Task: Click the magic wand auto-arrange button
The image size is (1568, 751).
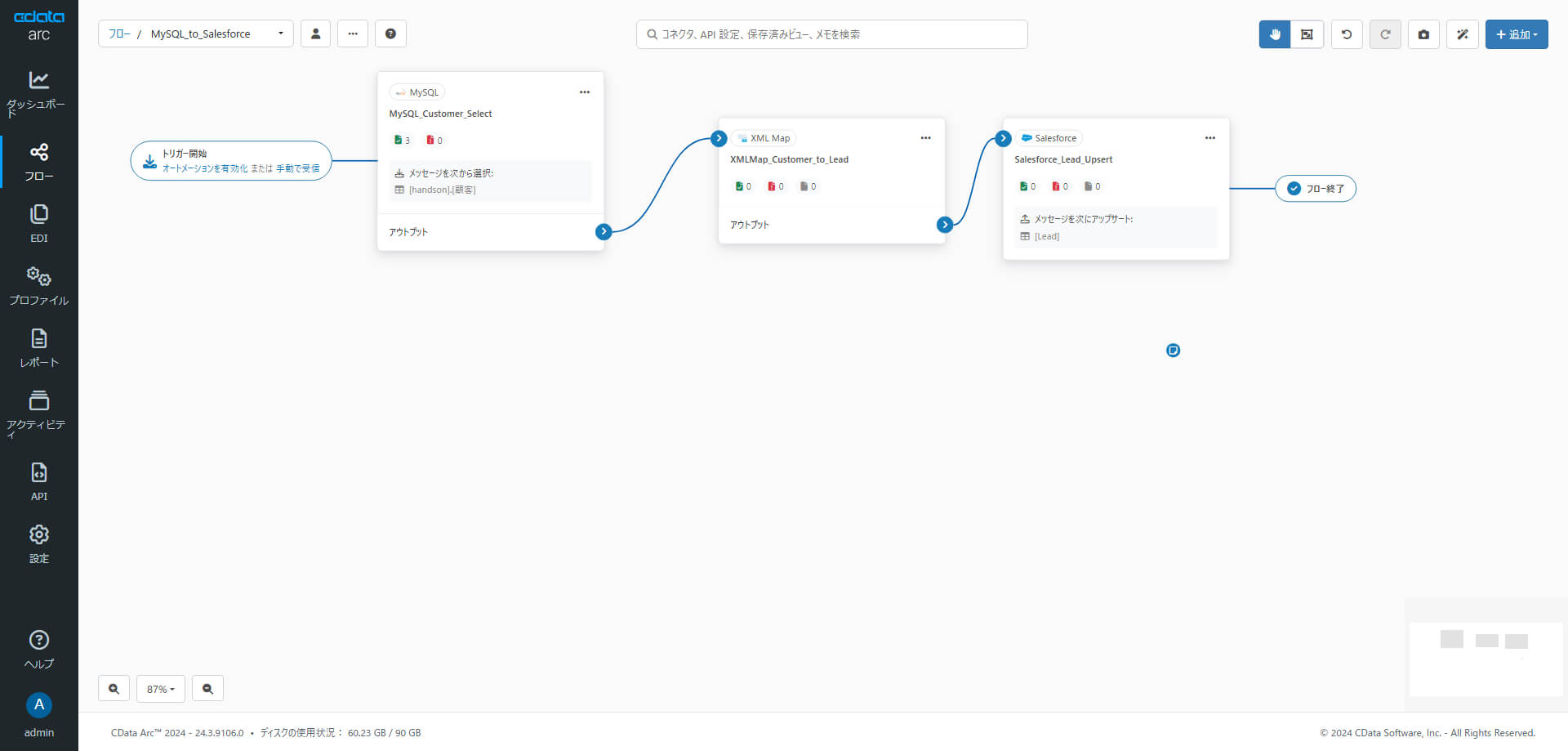Action: coord(1463,34)
